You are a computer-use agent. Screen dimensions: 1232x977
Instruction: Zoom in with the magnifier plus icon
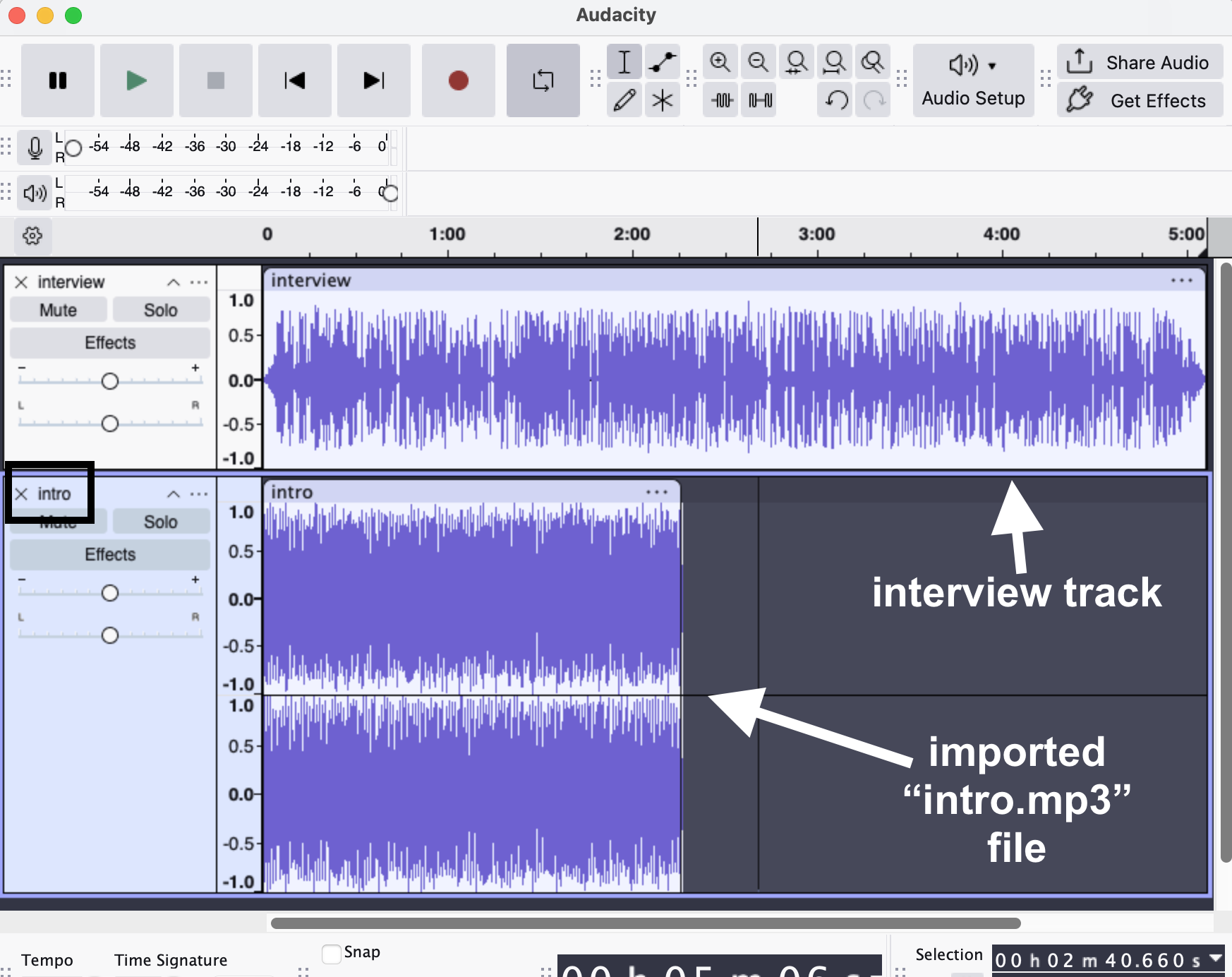coord(720,62)
